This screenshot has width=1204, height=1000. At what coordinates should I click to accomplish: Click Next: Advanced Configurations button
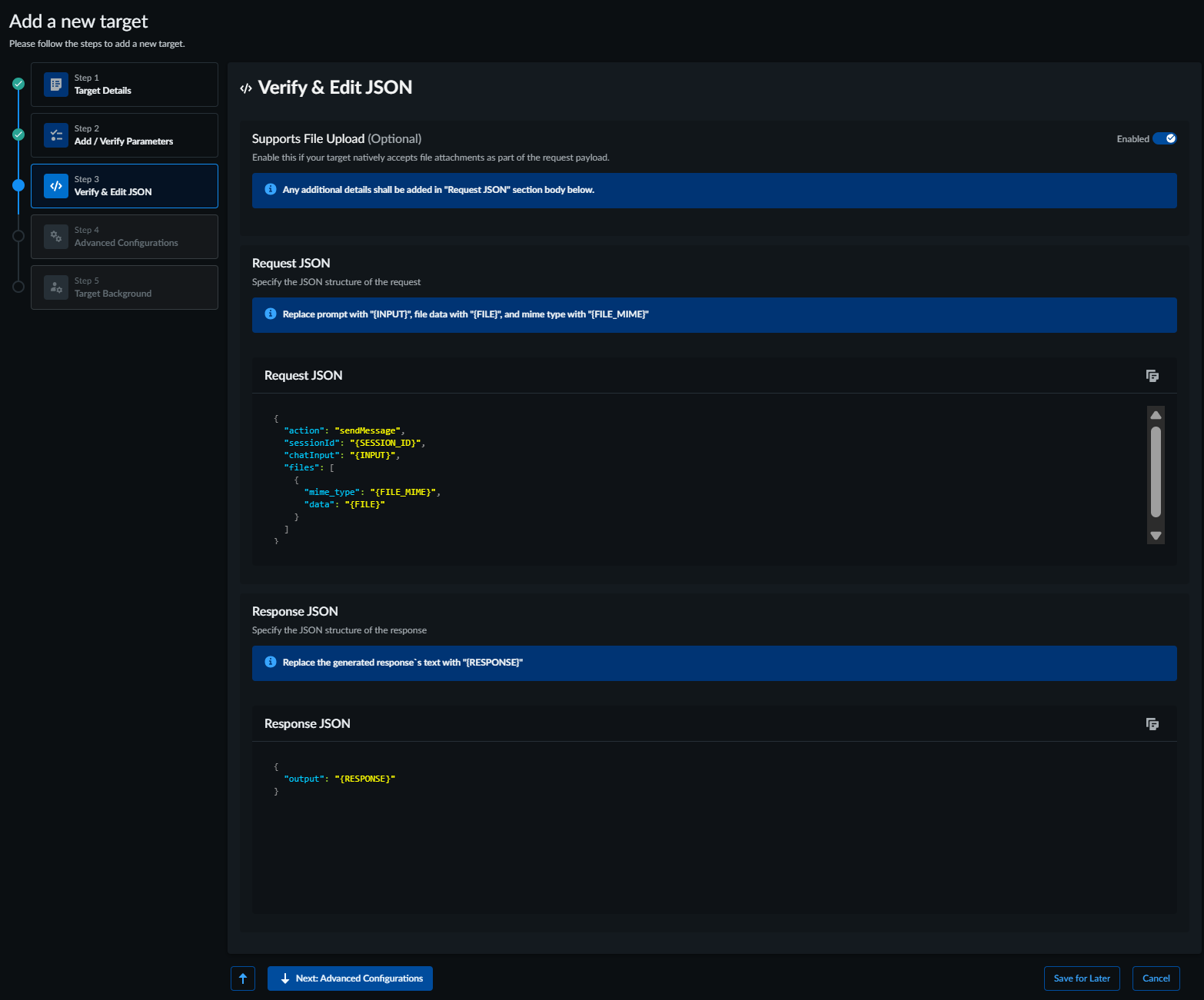coord(350,978)
